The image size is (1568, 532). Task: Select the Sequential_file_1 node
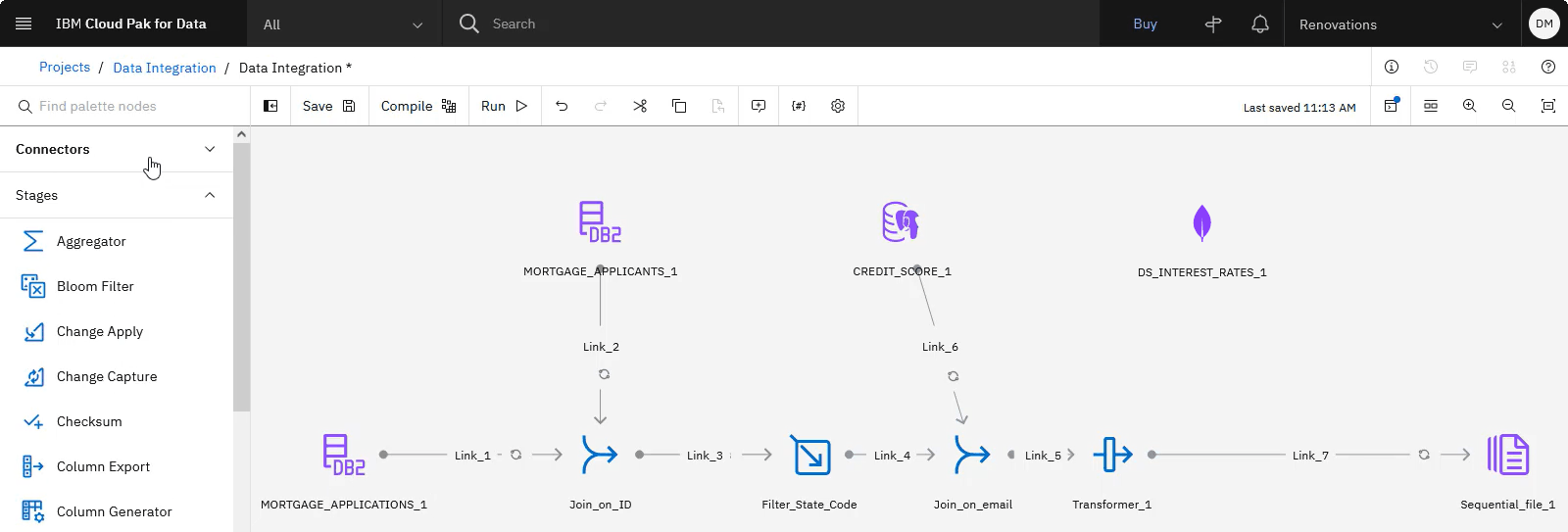[1508, 455]
